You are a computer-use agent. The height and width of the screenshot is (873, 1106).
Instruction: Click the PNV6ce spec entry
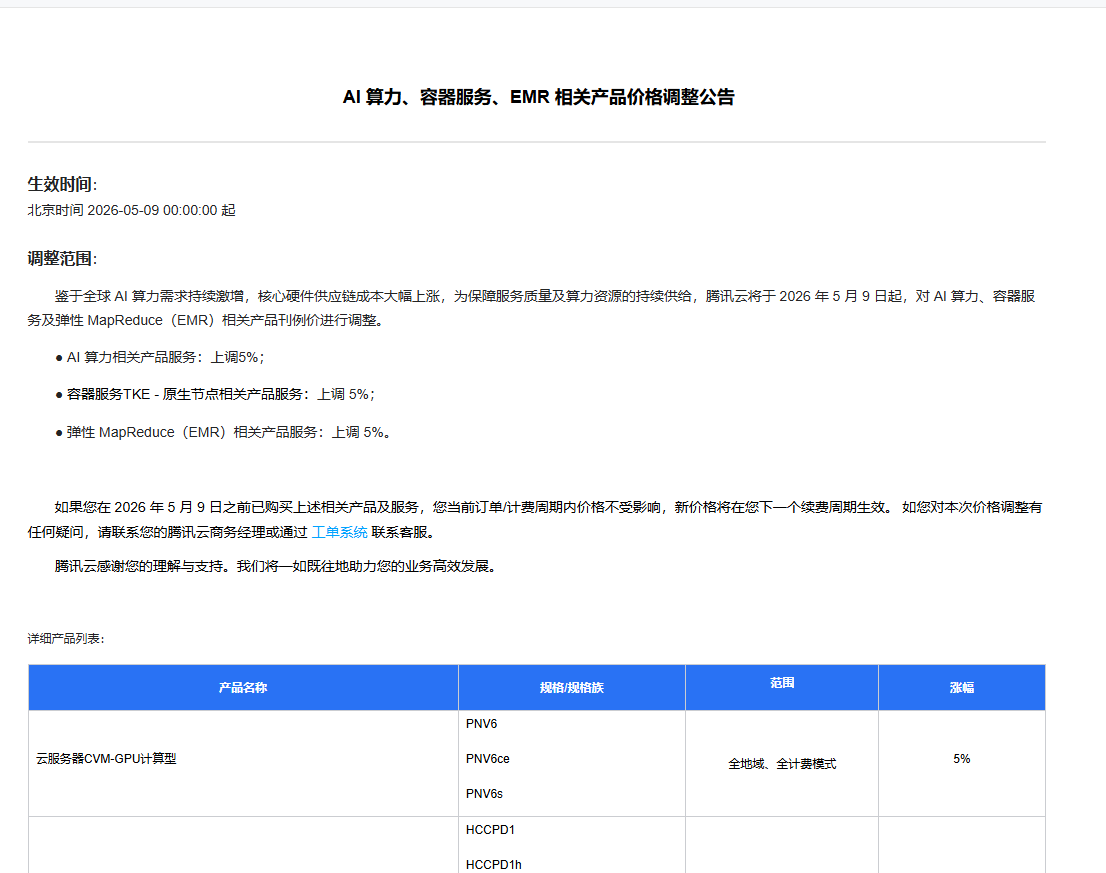pyautogui.click(x=487, y=759)
